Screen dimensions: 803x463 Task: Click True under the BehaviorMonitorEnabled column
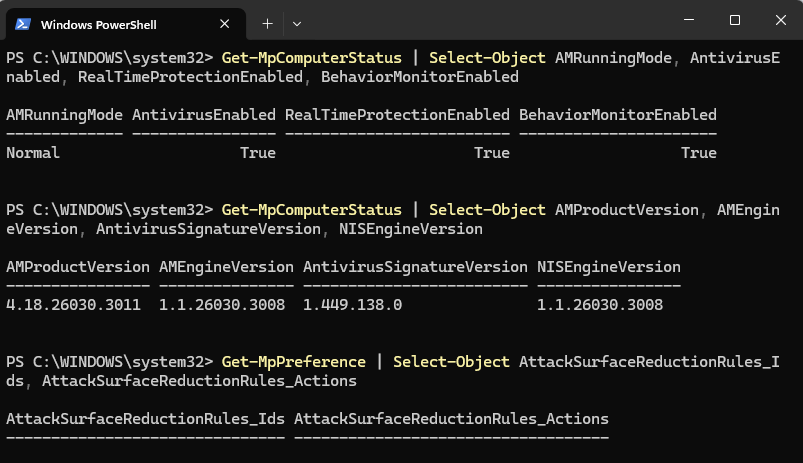point(698,153)
